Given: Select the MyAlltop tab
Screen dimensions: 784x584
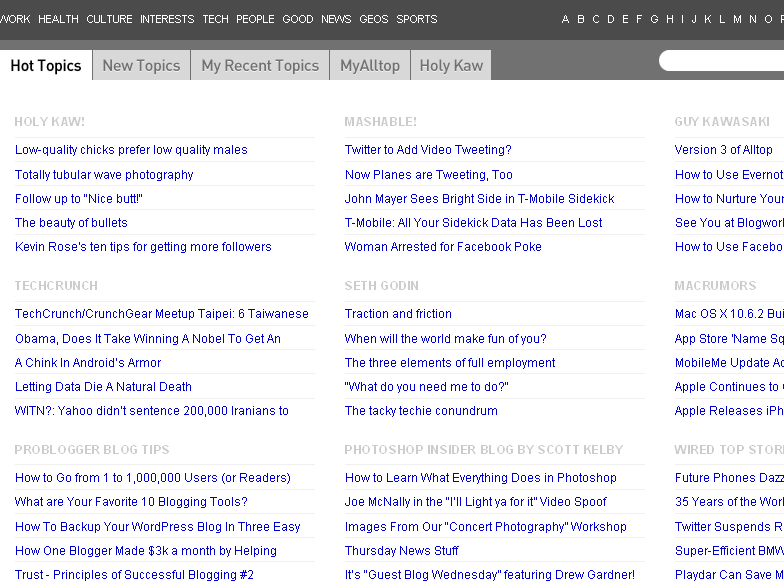Looking at the screenshot, I should click(370, 66).
